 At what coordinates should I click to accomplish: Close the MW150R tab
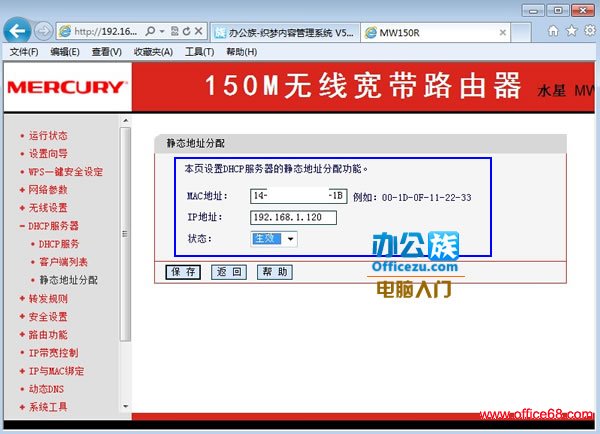pos(503,33)
